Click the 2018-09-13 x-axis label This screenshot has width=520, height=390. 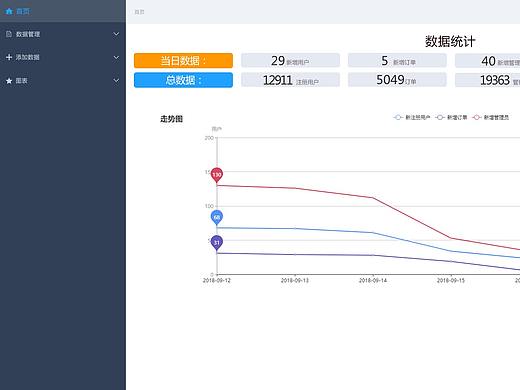(295, 281)
